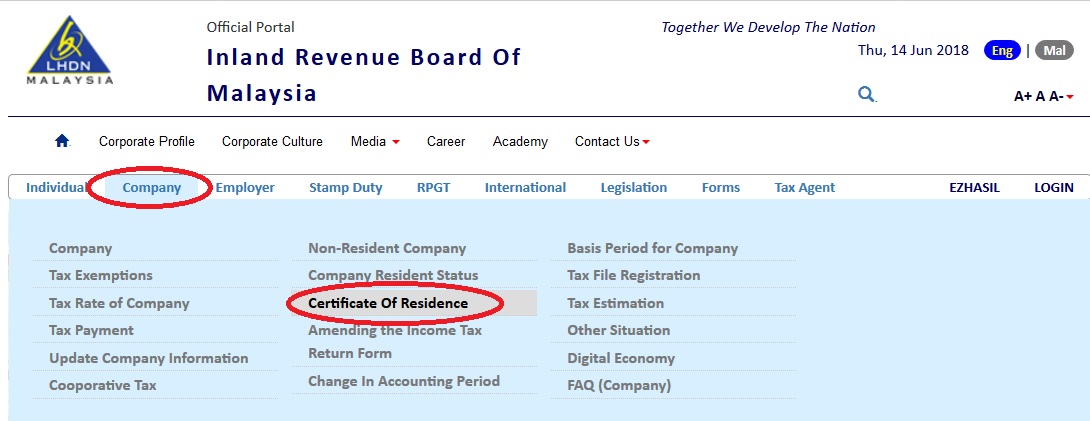
Task: Expand the Media dropdown menu
Action: tap(375, 141)
